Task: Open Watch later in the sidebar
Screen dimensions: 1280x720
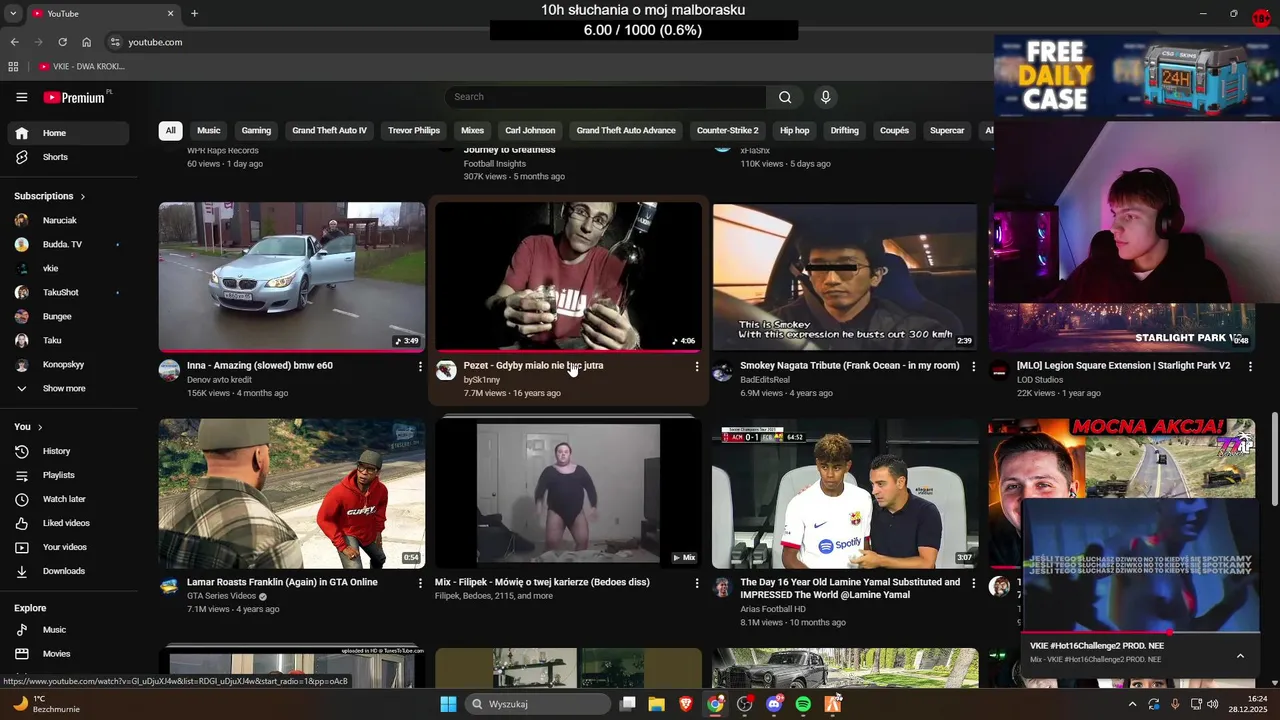Action: pyautogui.click(x=68, y=499)
